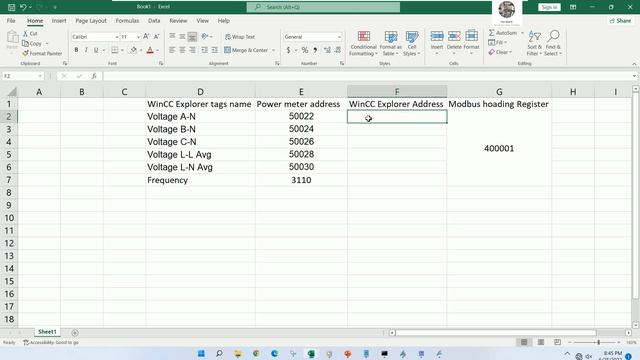Click Decrease Decimal icon
The width and height of the screenshot is (640, 360).
(x=338, y=50)
